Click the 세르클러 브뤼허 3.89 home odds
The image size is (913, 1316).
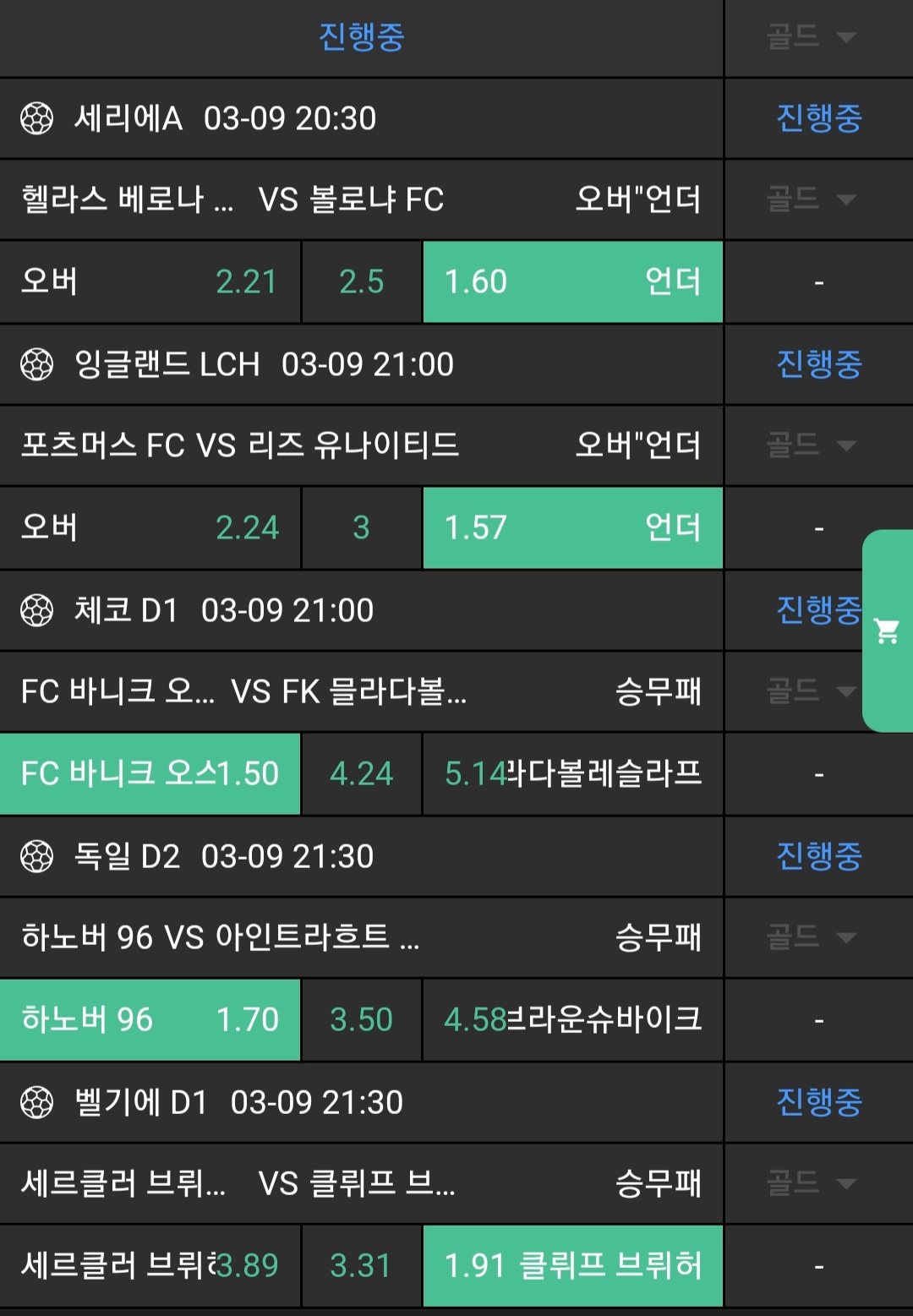[150, 1265]
